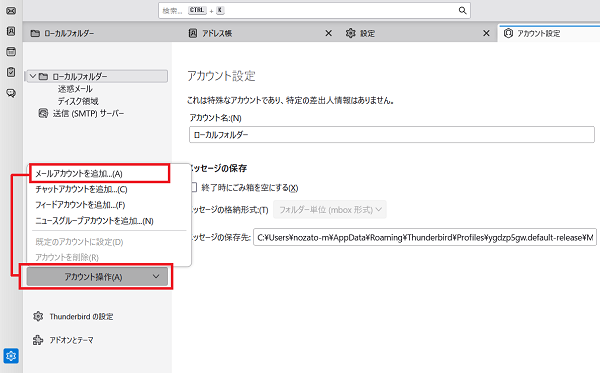Open the アカウント操作 dropdown button
600x373 pixels.
(x=97, y=277)
